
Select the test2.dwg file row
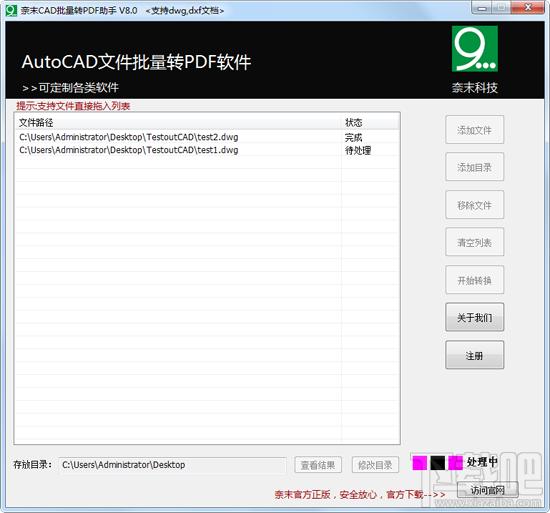207,137
